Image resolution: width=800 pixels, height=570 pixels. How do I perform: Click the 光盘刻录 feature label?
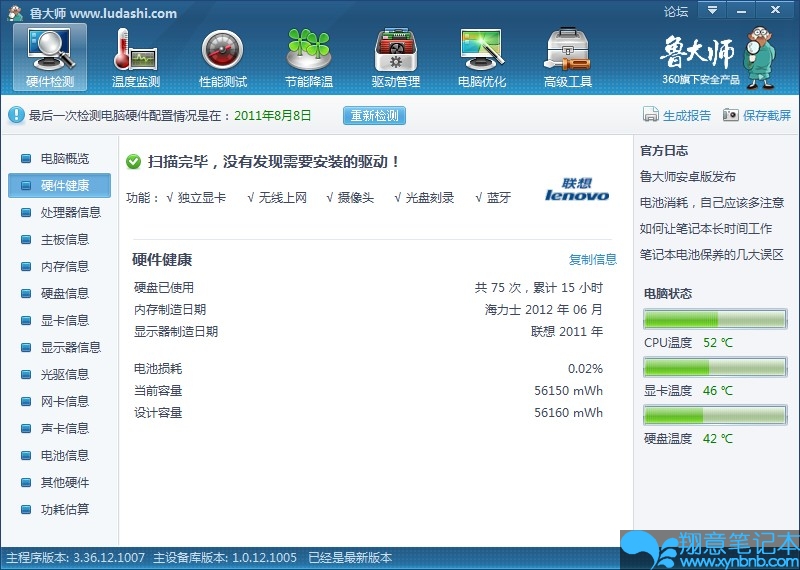[430, 198]
